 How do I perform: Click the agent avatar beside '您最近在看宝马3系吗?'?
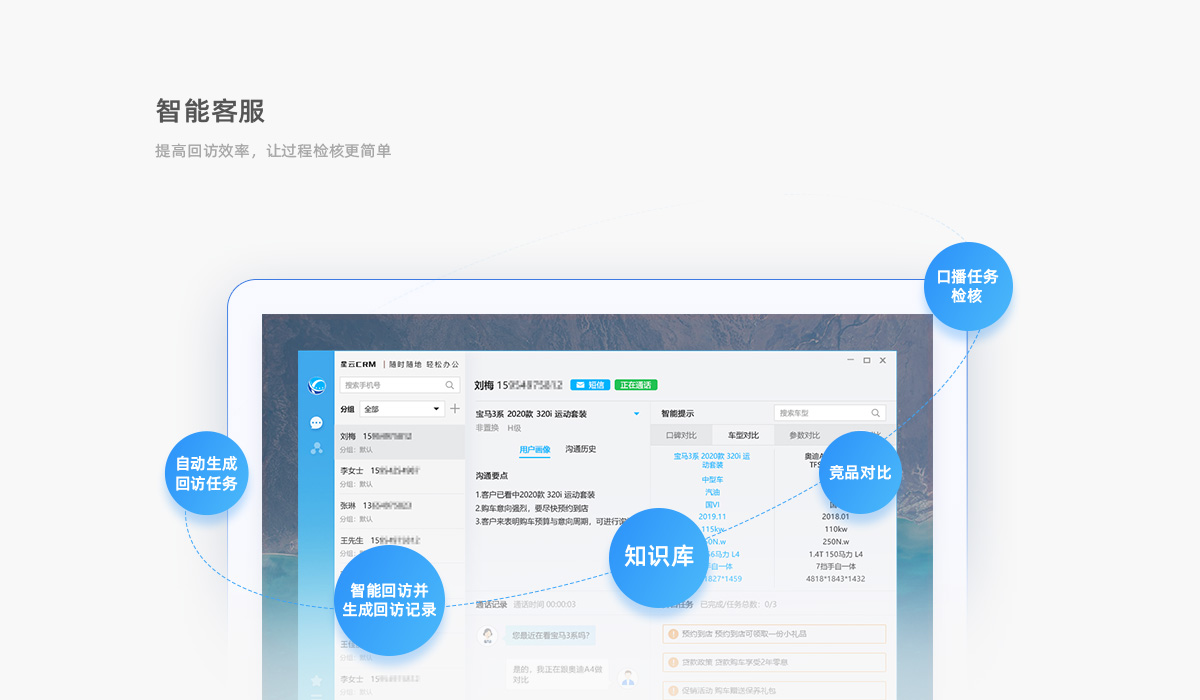488,634
